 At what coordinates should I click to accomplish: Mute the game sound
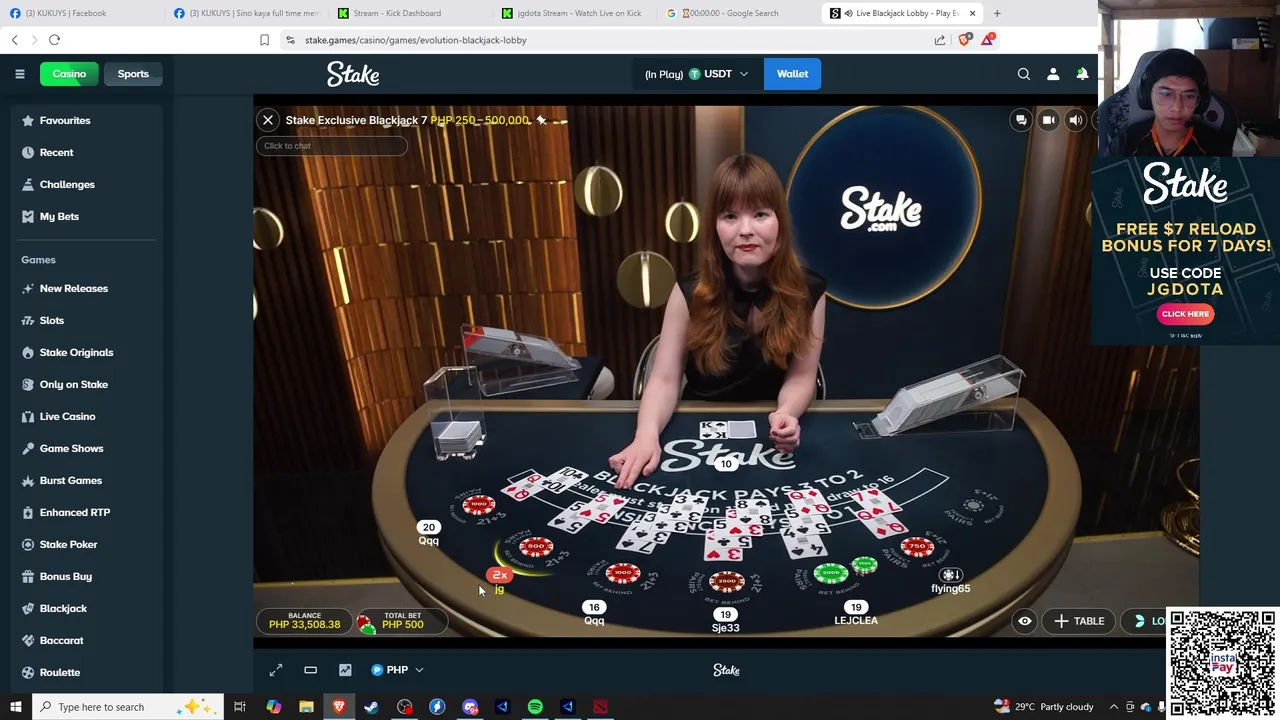click(1075, 120)
